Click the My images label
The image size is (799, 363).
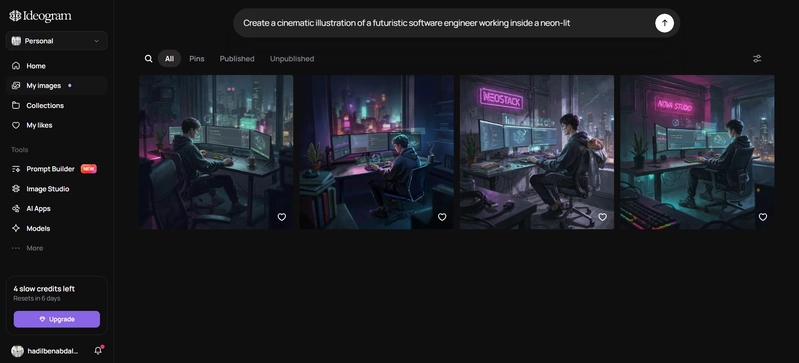click(x=44, y=86)
